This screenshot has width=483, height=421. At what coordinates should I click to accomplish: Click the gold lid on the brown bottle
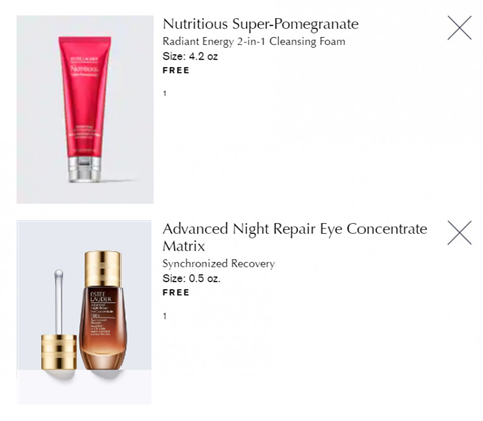point(103,269)
